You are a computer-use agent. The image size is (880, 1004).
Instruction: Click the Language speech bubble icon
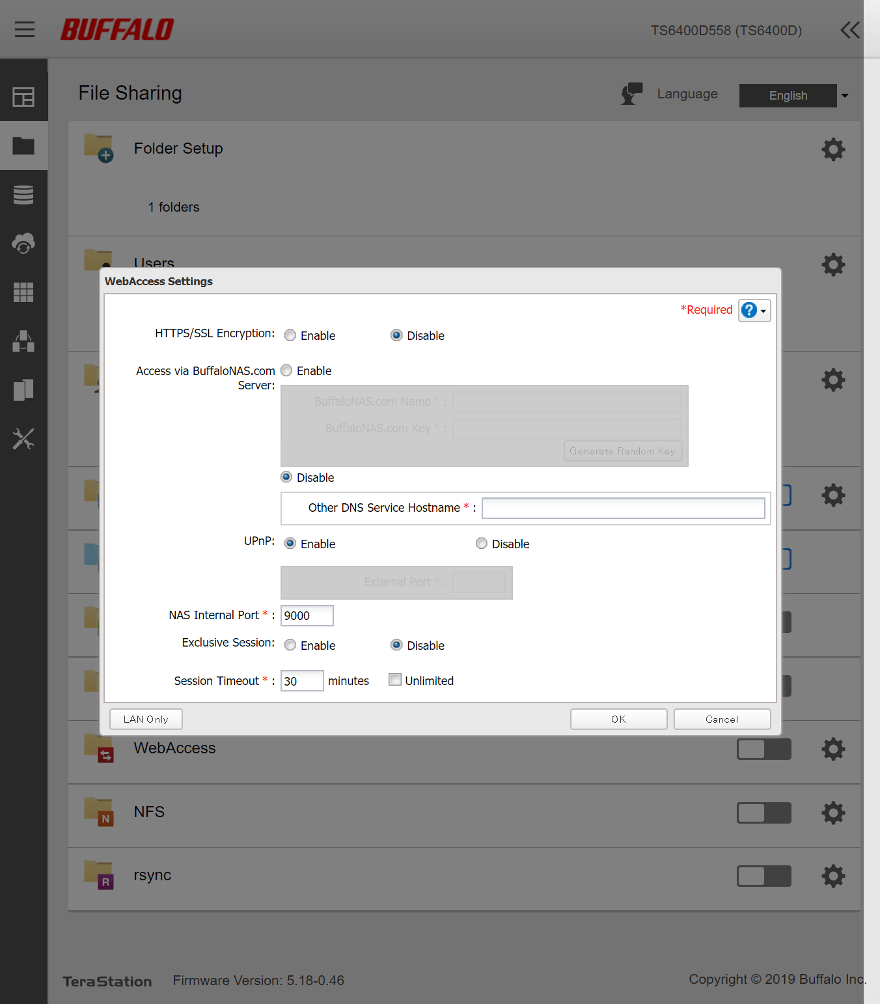tap(632, 93)
